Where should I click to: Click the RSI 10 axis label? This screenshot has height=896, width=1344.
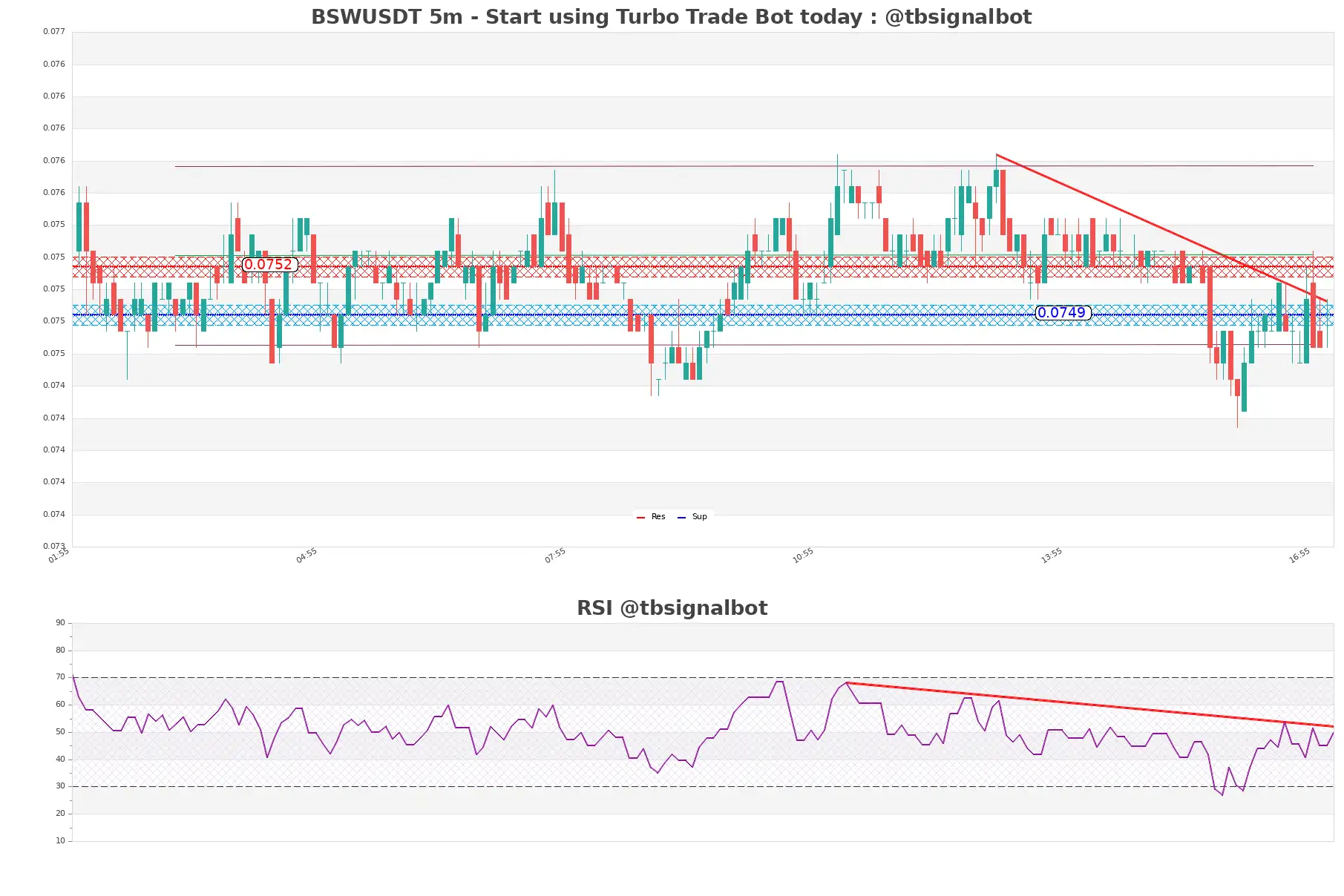[x=61, y=841]
